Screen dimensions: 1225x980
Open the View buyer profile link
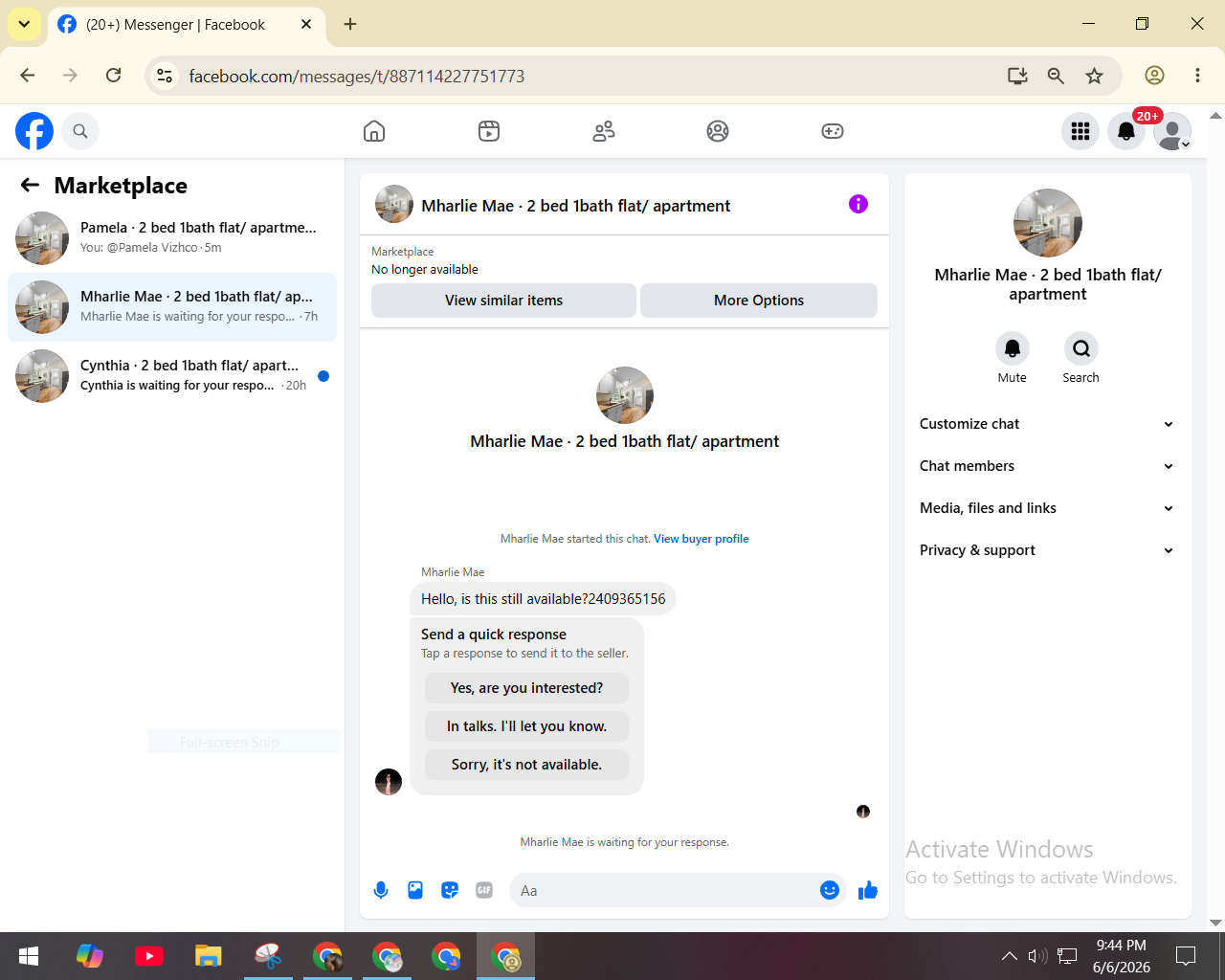pos(702,539)
